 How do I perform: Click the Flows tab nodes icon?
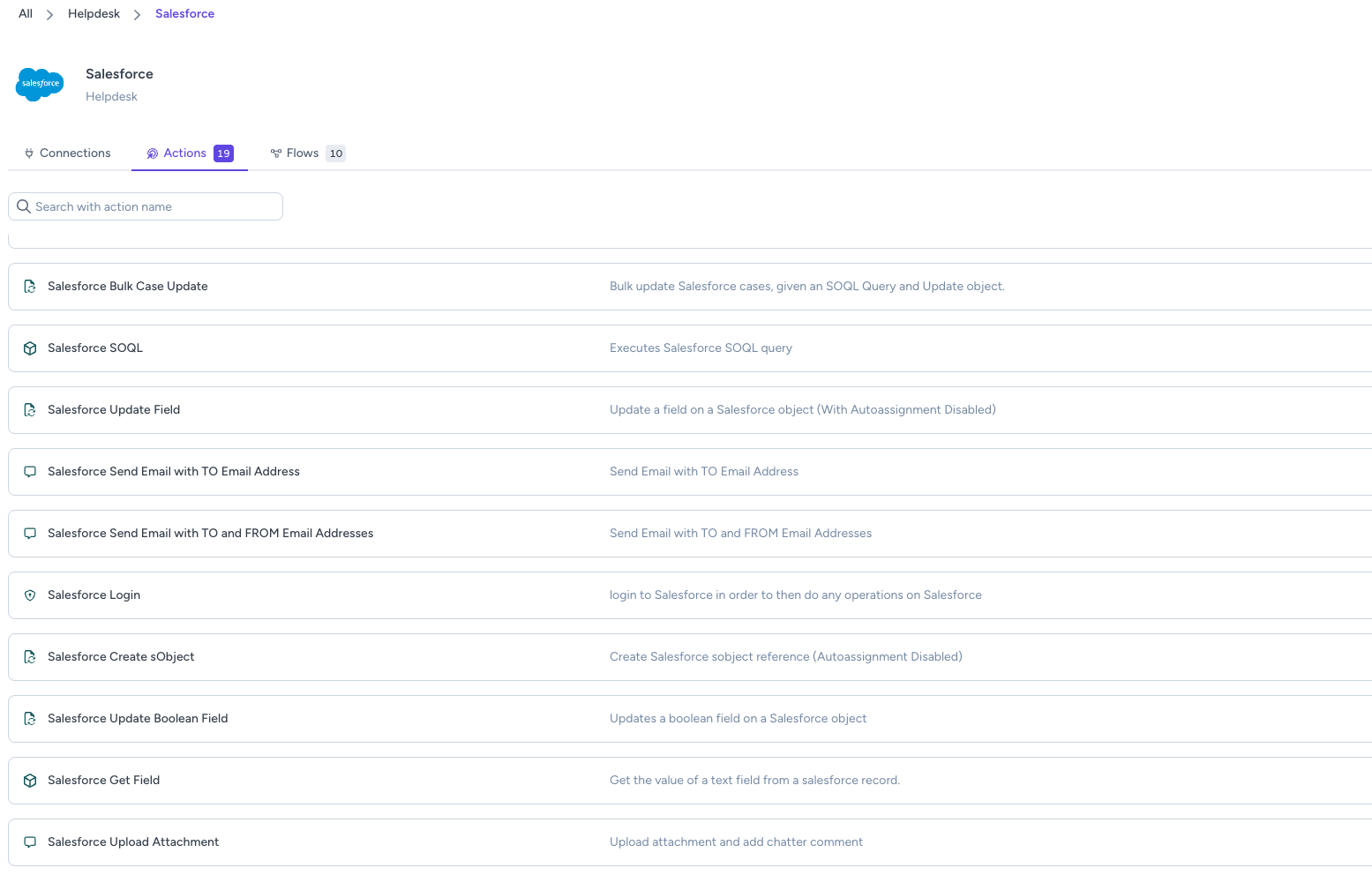(x=276, y=153)
